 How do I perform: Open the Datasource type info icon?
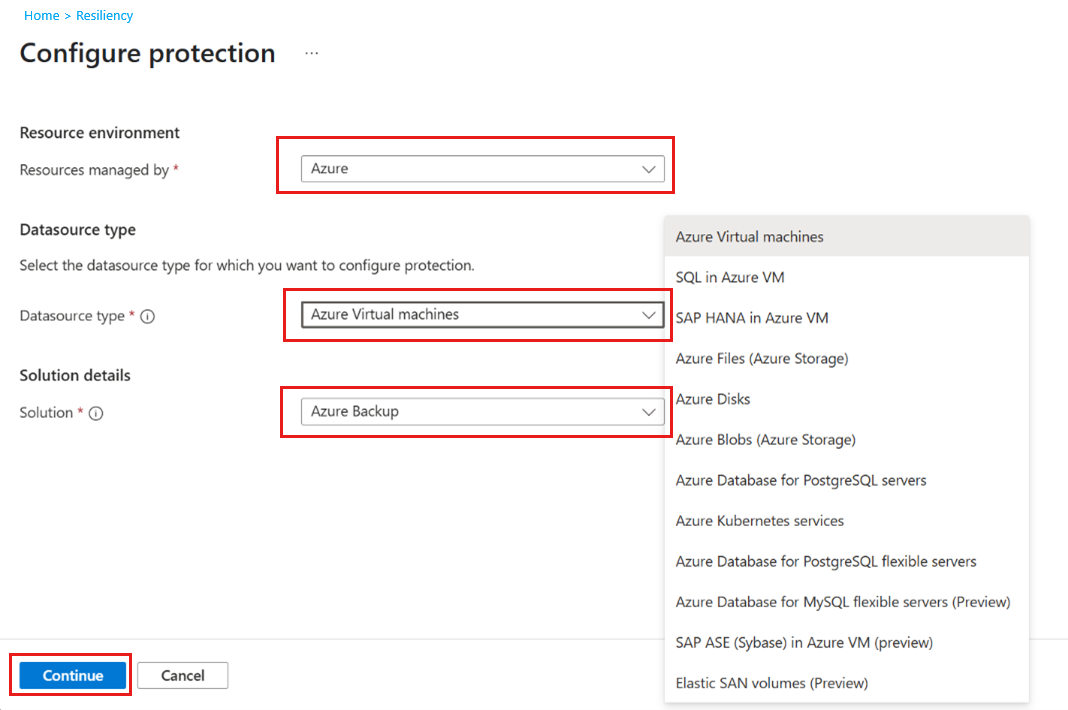[148, 316]
